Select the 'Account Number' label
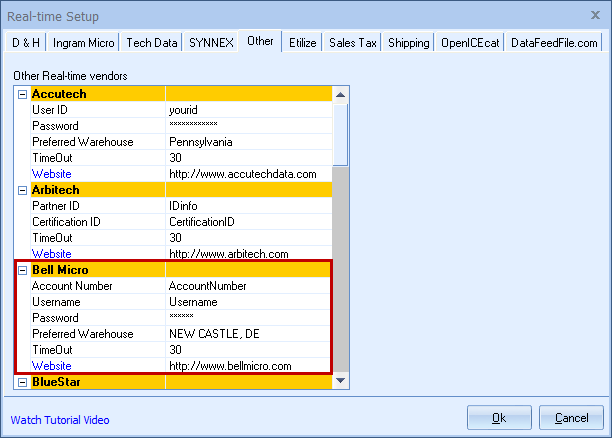612x438 pixels. pos(72,286)
